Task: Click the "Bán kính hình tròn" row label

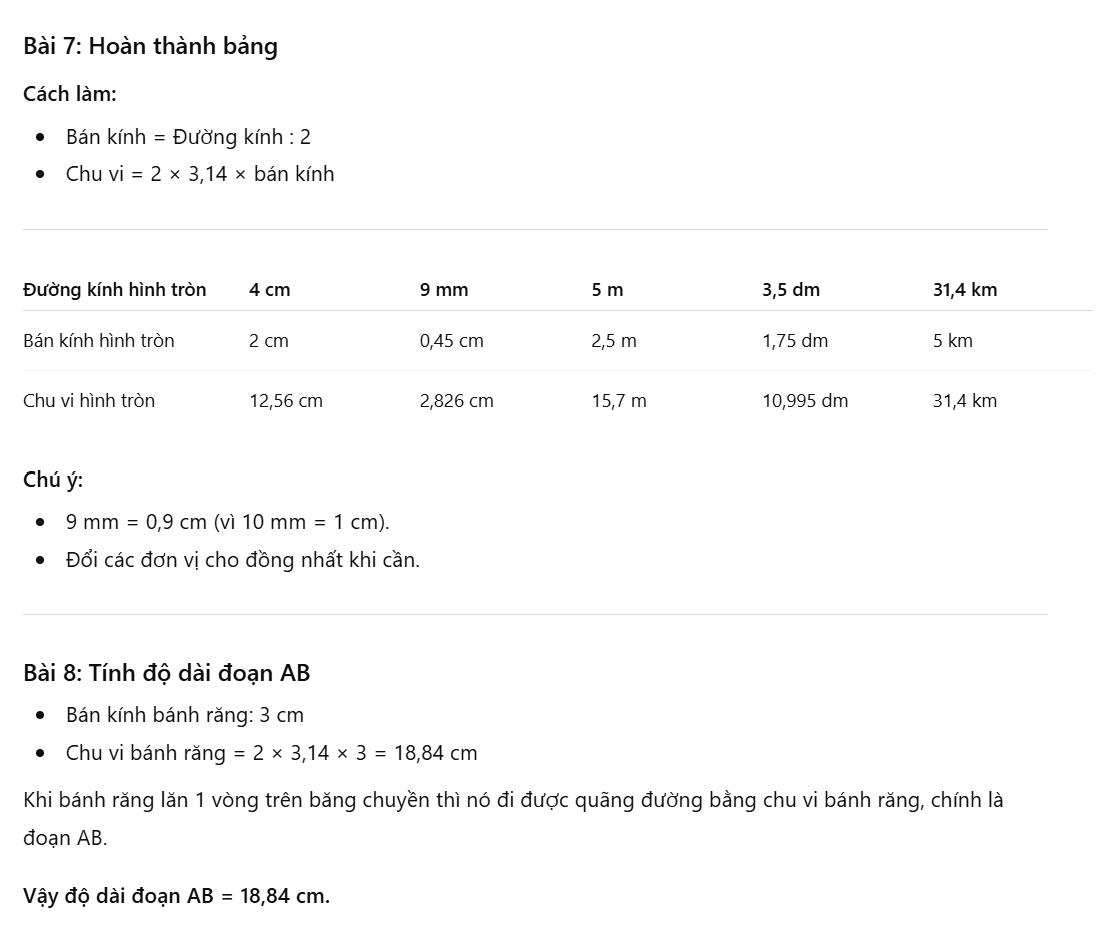Action: click(x=99, y=341)
